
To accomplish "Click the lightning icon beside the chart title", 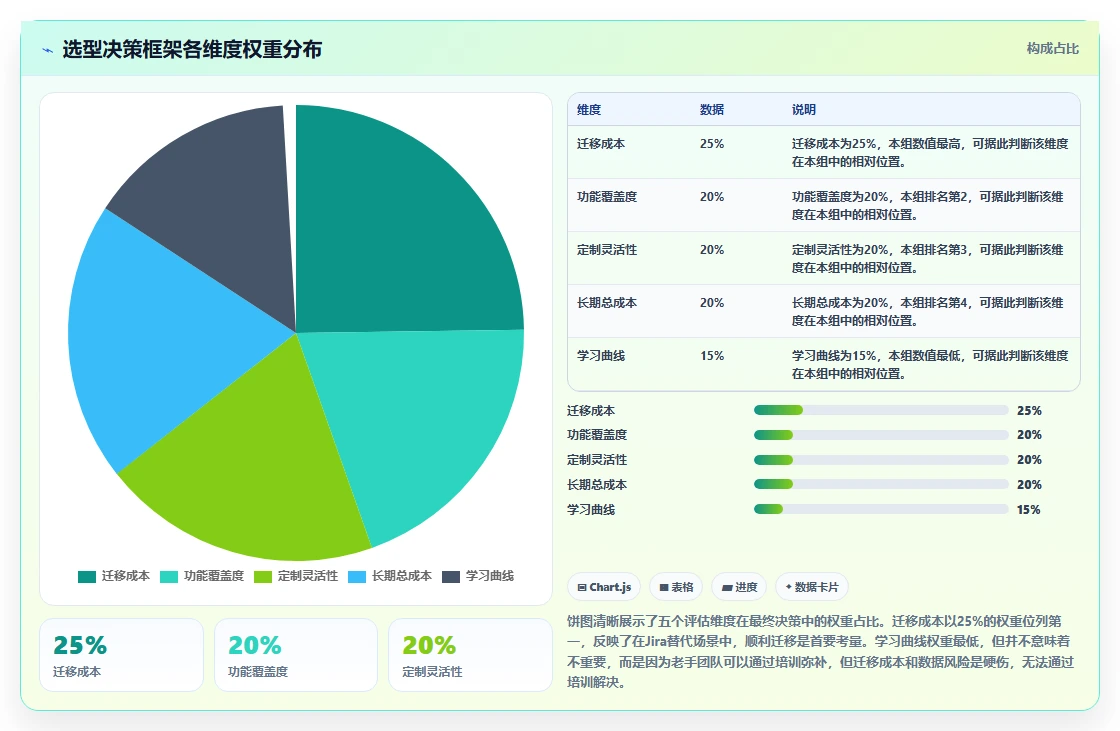I will (x=48, y=50).
